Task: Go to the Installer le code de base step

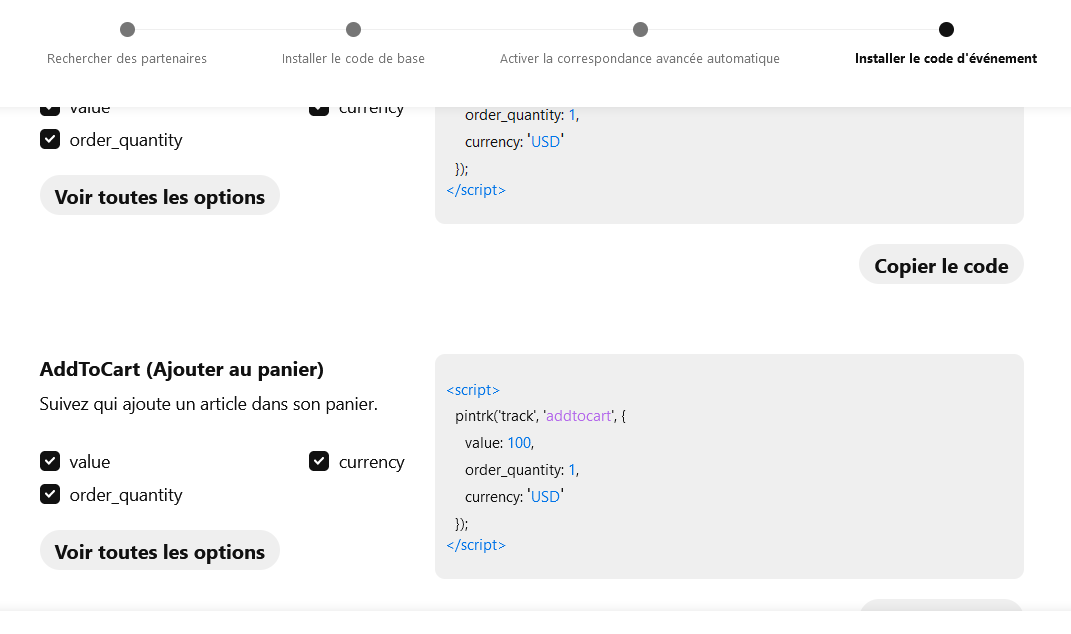Action: (353, 58)
